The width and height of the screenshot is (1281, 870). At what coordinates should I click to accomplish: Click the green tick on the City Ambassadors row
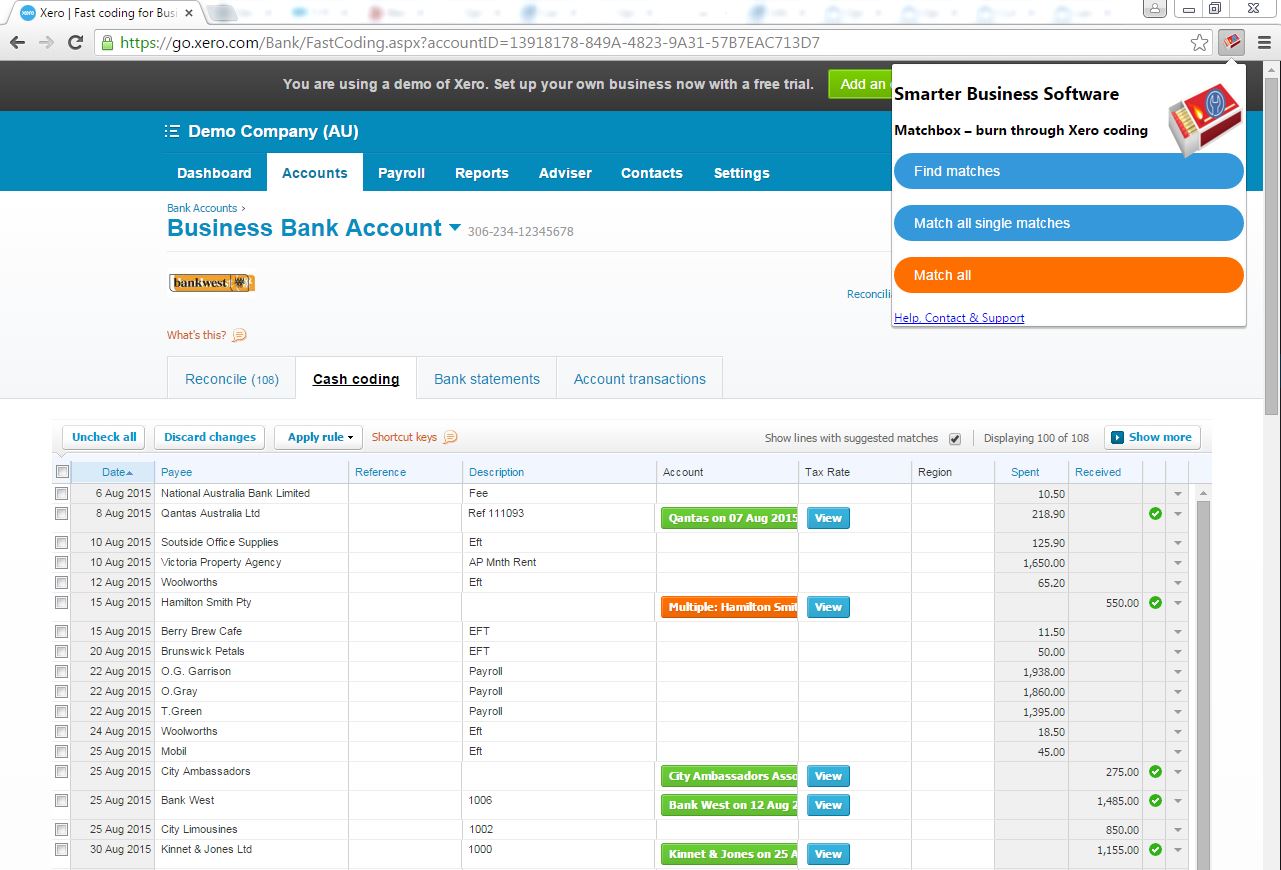coord(1155,772)
